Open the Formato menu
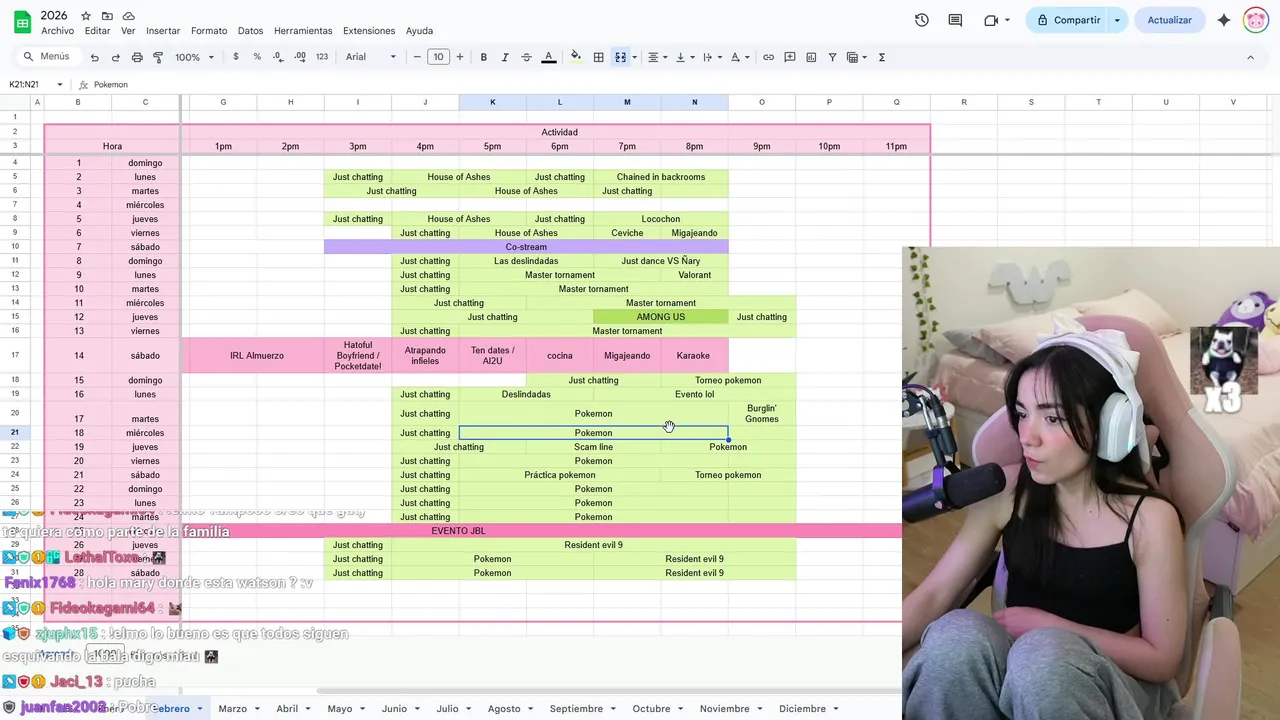The width and height of the screenshot is (1280, 720). tap(209, 31)
